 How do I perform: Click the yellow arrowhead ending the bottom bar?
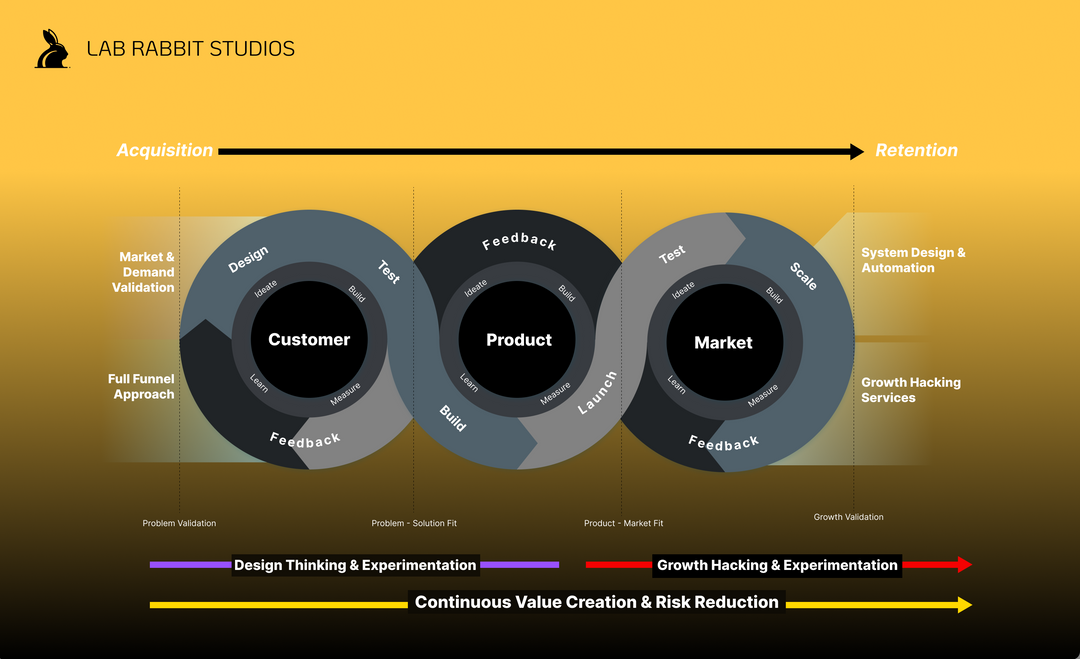(964, 604)
